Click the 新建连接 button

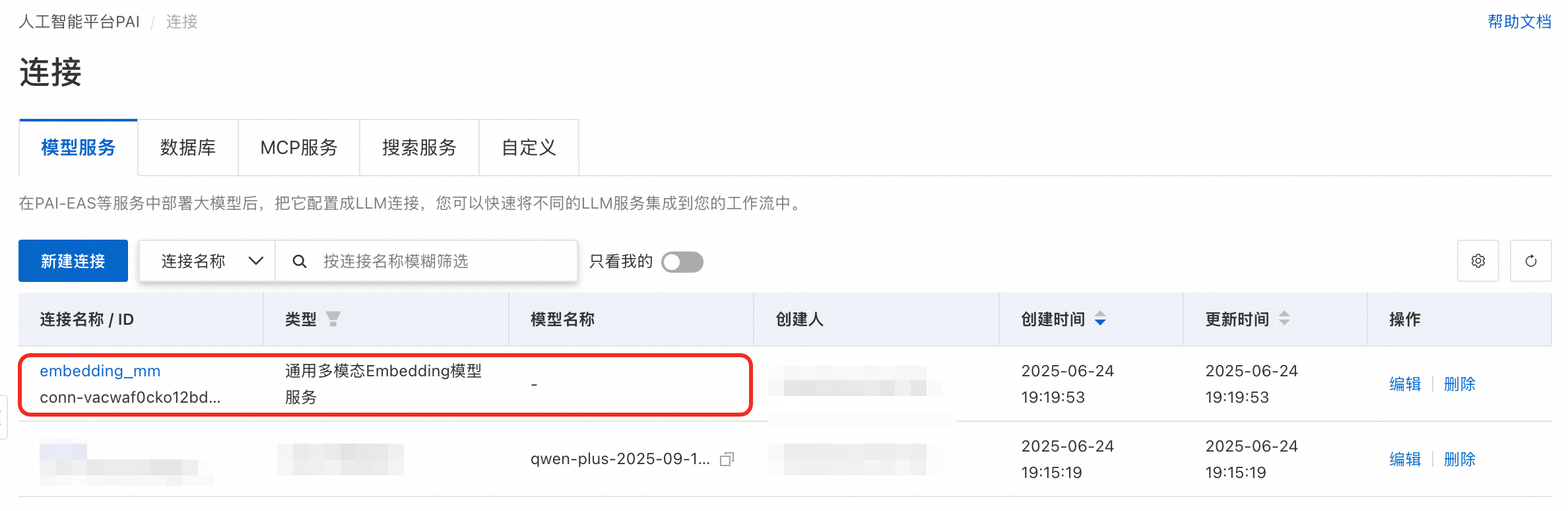pyautogui.click(x=73, y=261)
